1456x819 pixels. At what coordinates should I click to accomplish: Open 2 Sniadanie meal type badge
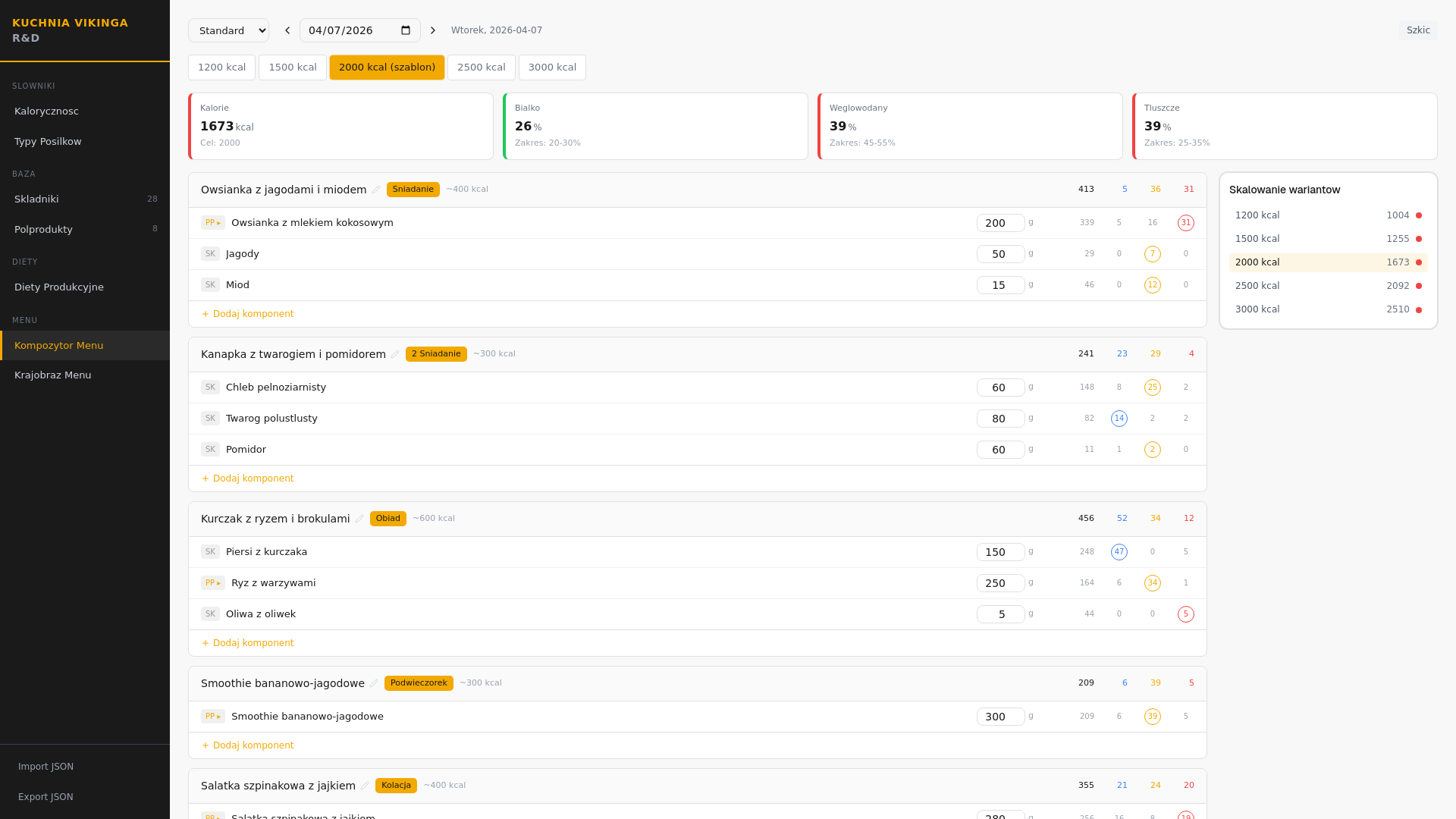pyautogui.click(x=436, y=354)
